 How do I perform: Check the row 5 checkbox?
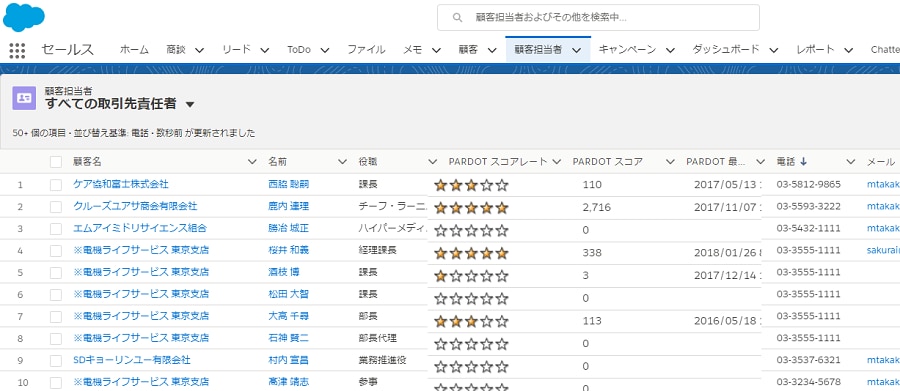[56, 273]
